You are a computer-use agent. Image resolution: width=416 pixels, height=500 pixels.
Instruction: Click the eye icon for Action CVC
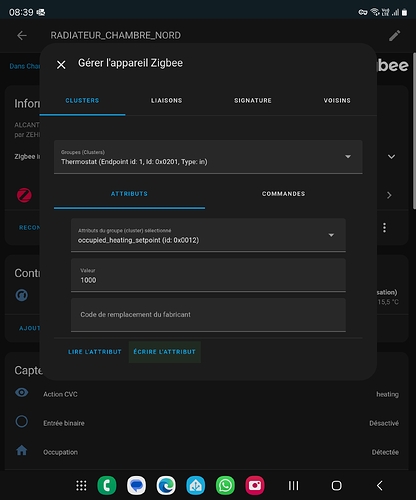point(22,393)
